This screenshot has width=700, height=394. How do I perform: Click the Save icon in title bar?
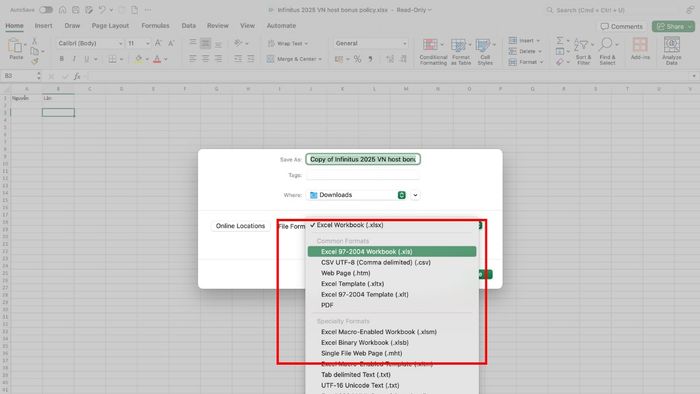76,10
